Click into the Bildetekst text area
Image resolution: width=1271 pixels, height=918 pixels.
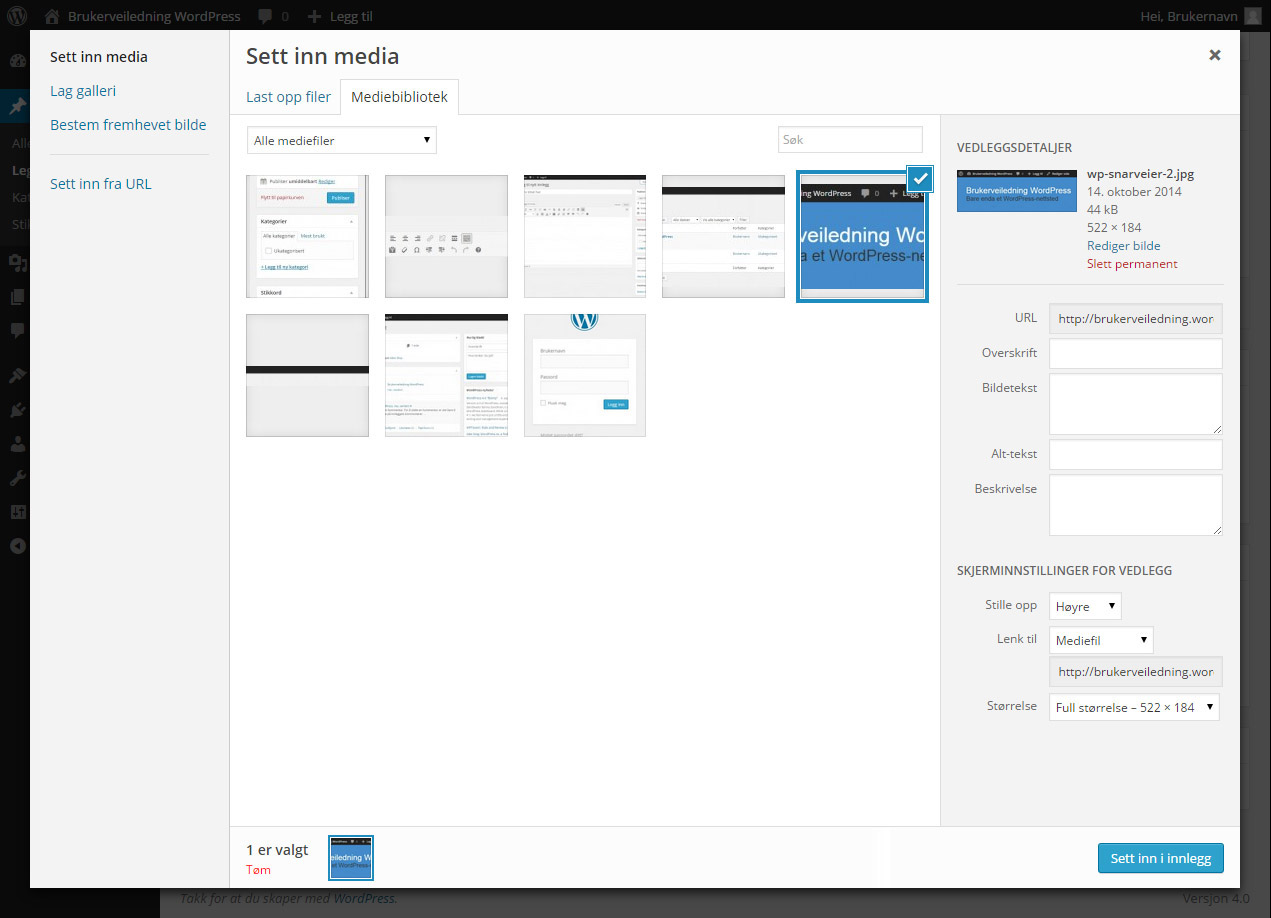(x=1135, y=404)
